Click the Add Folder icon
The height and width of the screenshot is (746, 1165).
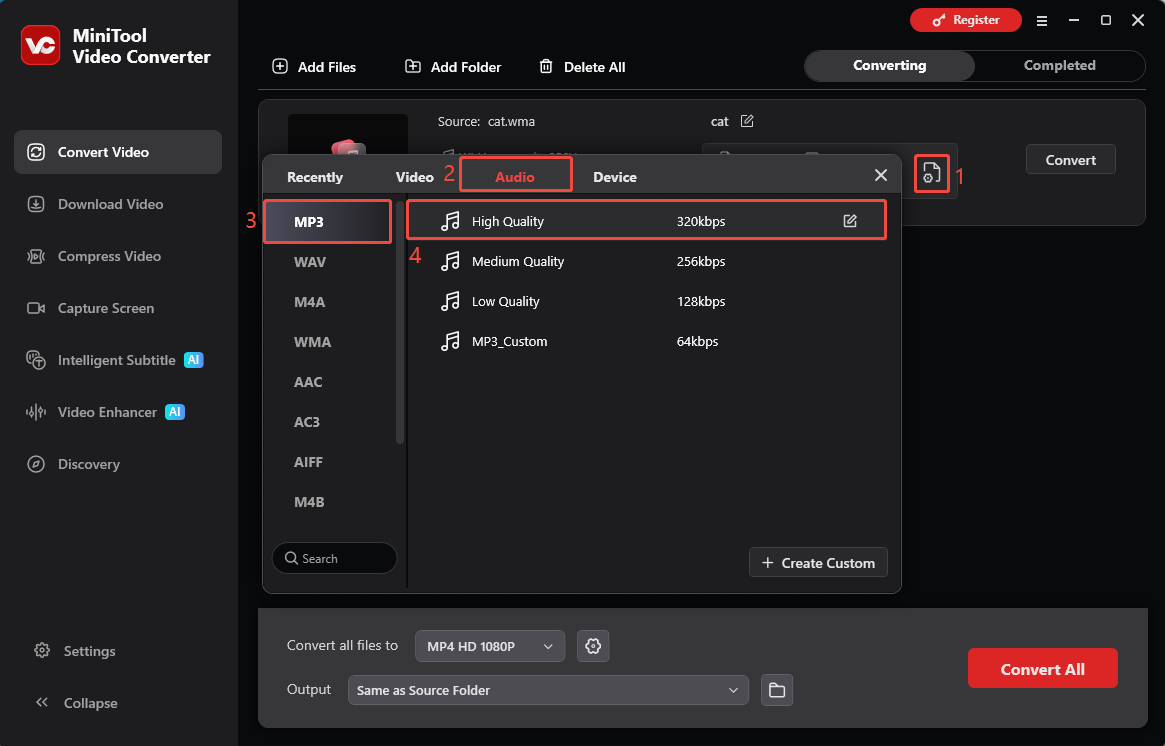(412, 66)
